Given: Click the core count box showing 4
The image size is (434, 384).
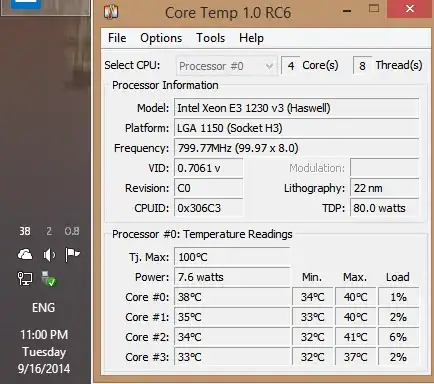Looking at the screenshot, I should click(x=291, y=66).
